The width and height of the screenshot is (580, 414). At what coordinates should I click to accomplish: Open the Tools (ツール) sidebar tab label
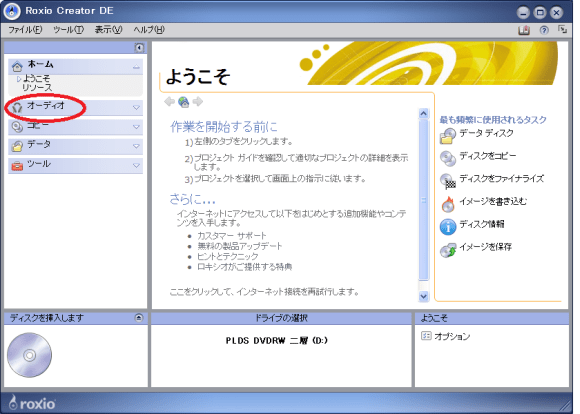click(39, 164)
